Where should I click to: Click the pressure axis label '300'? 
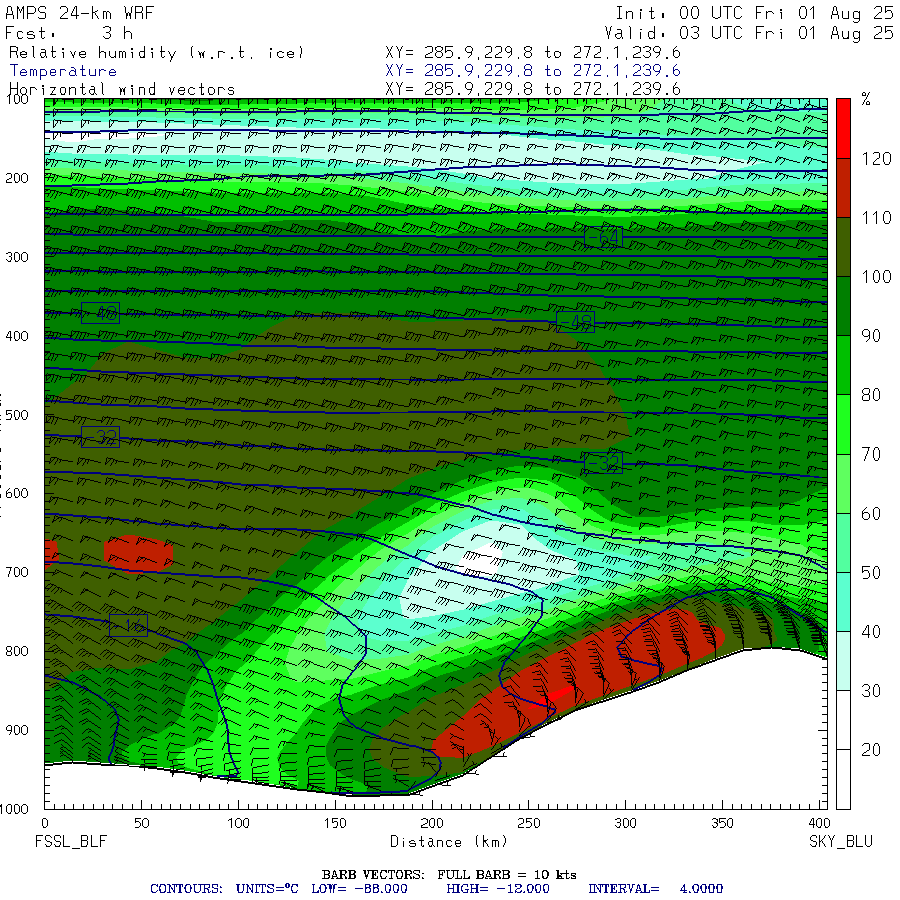click(17, 257)
